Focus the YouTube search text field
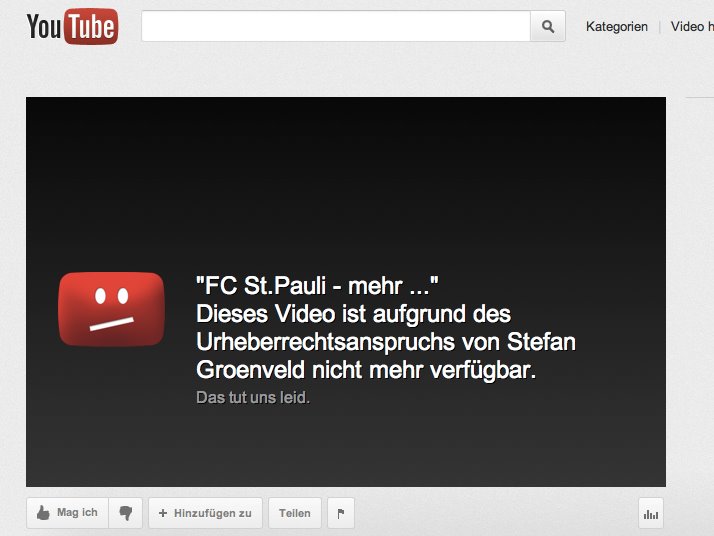The width and height of the screenshot is (714, 536). [x=336, y=26]
